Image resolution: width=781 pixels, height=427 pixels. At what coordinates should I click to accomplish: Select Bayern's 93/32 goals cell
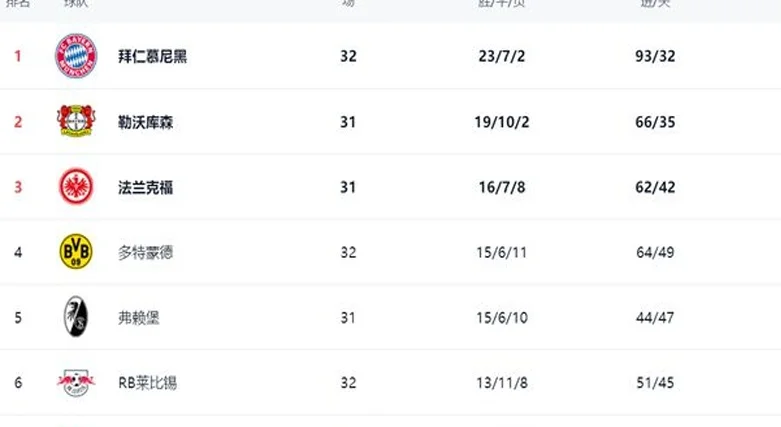pos(655,56)
